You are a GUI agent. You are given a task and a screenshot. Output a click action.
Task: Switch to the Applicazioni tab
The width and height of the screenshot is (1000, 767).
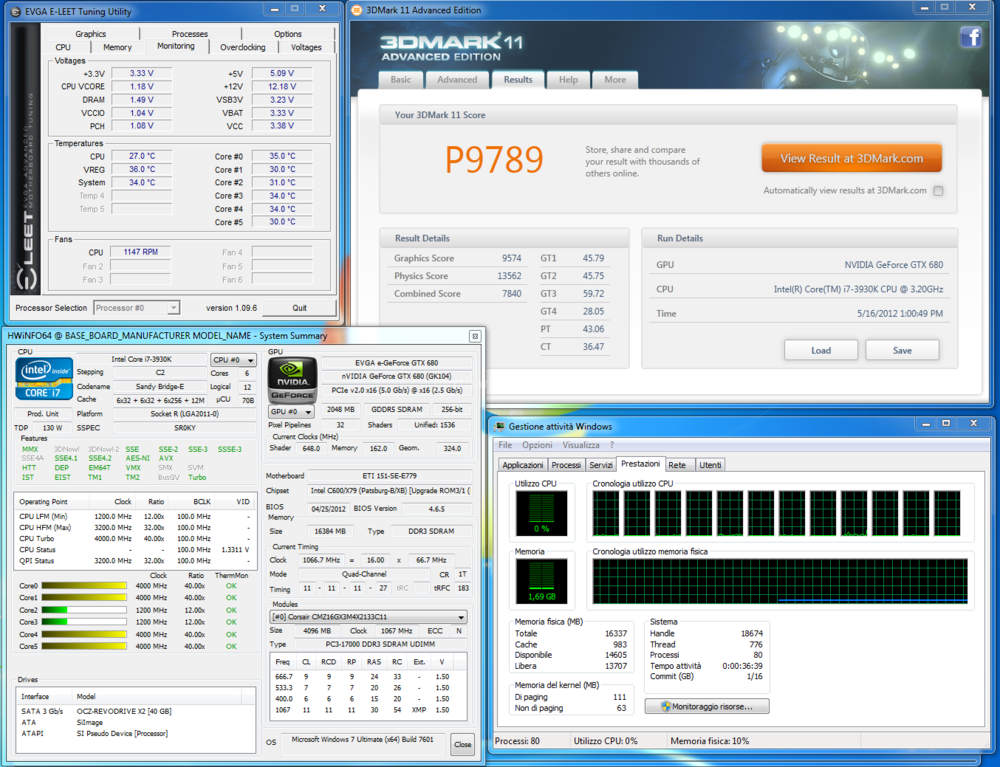point(523,465)
